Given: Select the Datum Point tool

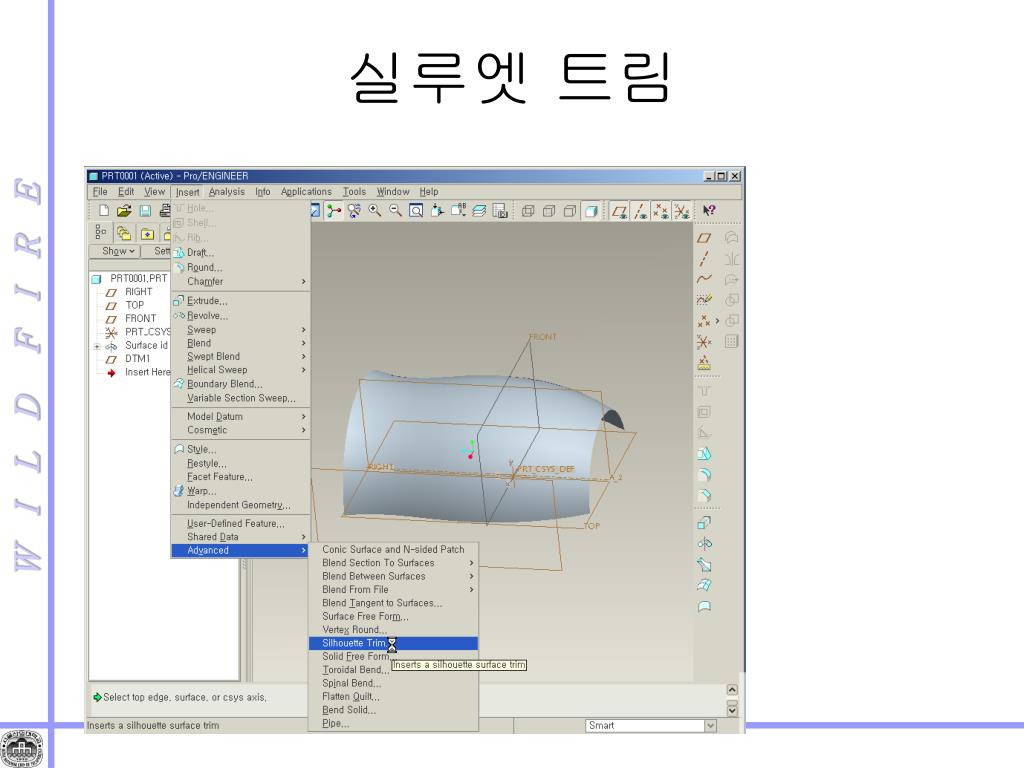Looking at the screenshot, I should [x=703, y=321].
